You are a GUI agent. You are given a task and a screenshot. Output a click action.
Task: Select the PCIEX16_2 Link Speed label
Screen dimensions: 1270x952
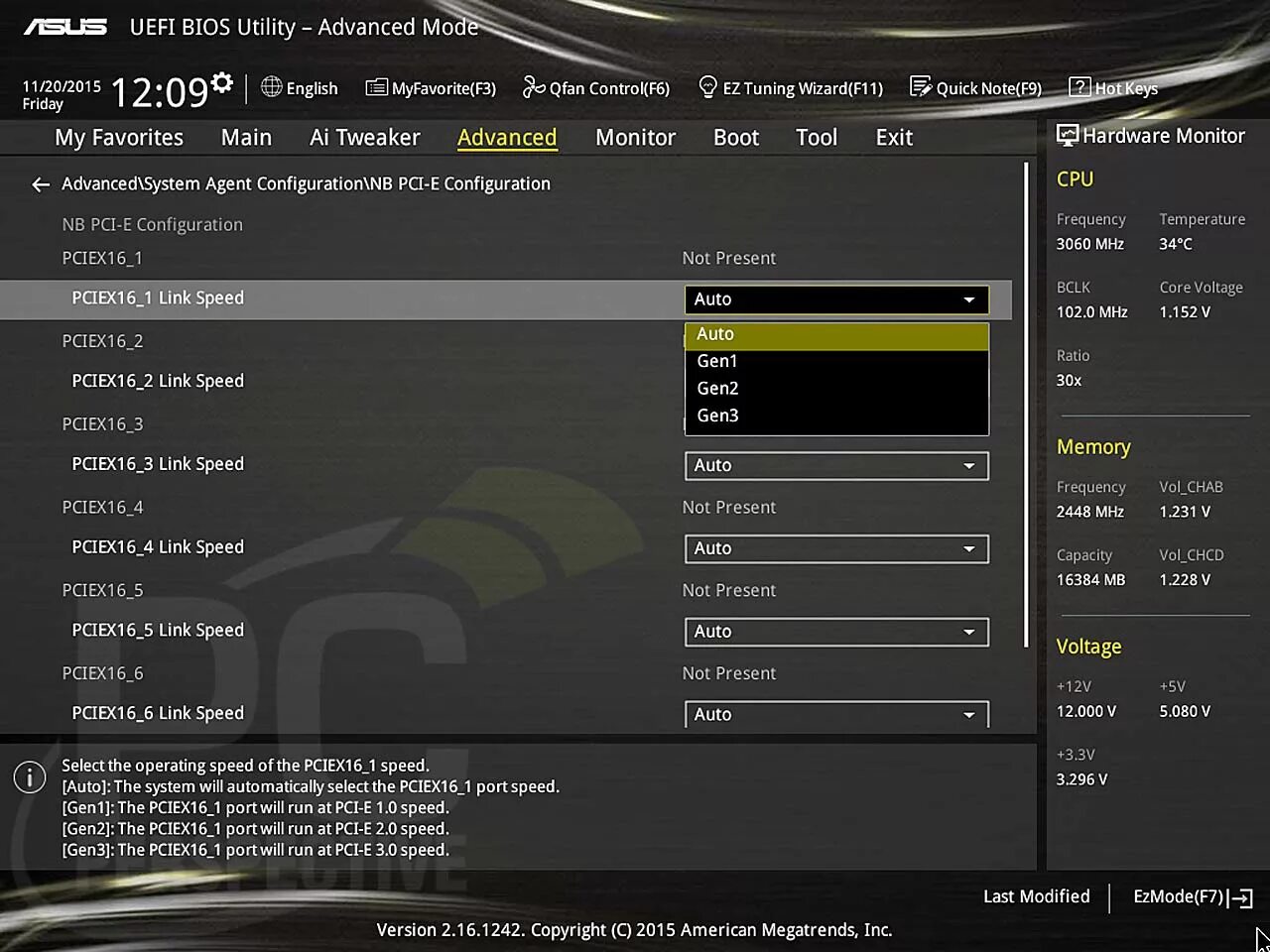158,382
